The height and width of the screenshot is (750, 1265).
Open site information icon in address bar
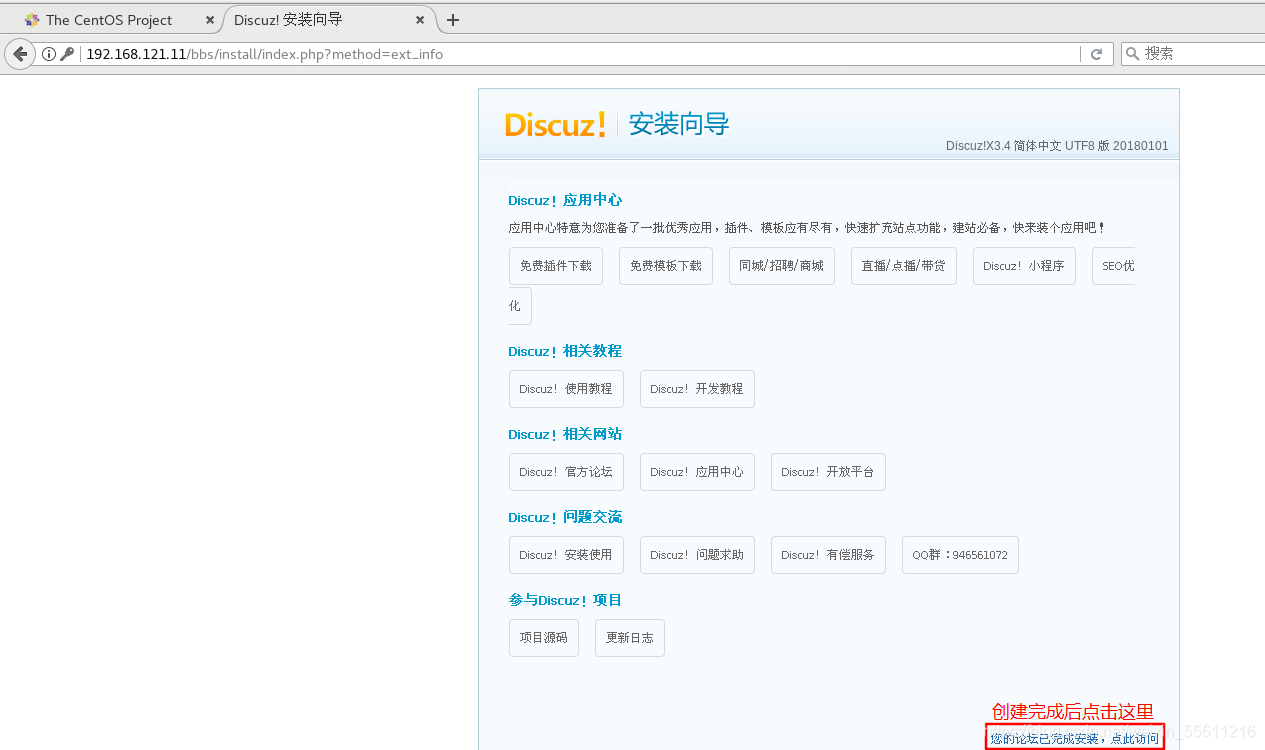[48, 54]
